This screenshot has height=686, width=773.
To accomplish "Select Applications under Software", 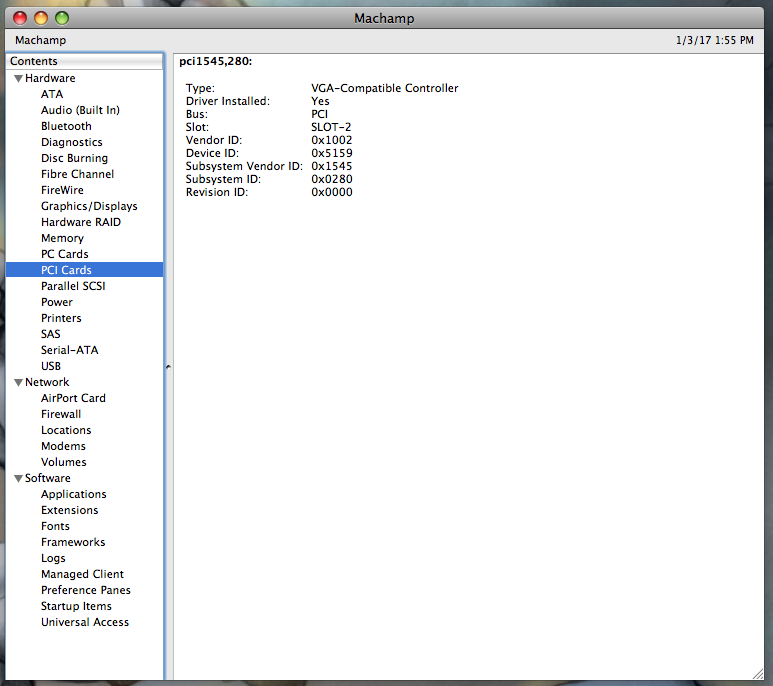I will point(73,494).
